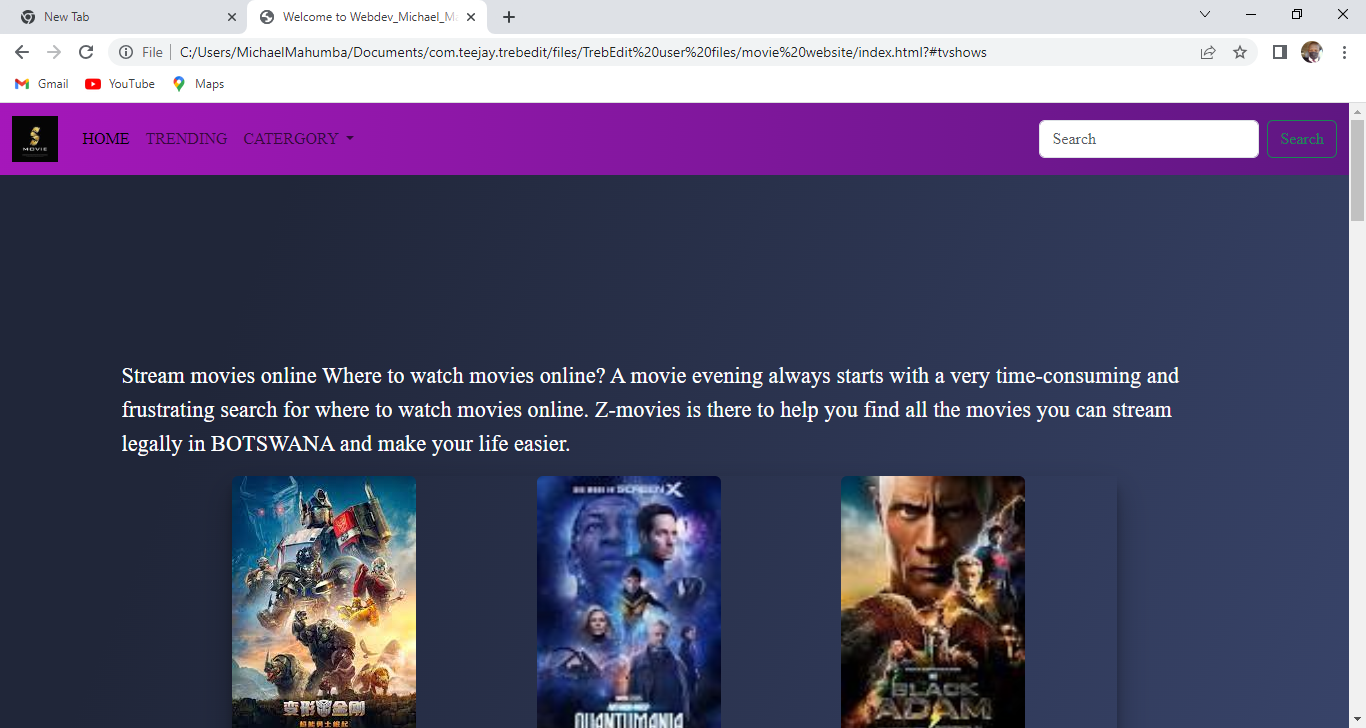Select the Black Adam movie poster

[932, 602]
